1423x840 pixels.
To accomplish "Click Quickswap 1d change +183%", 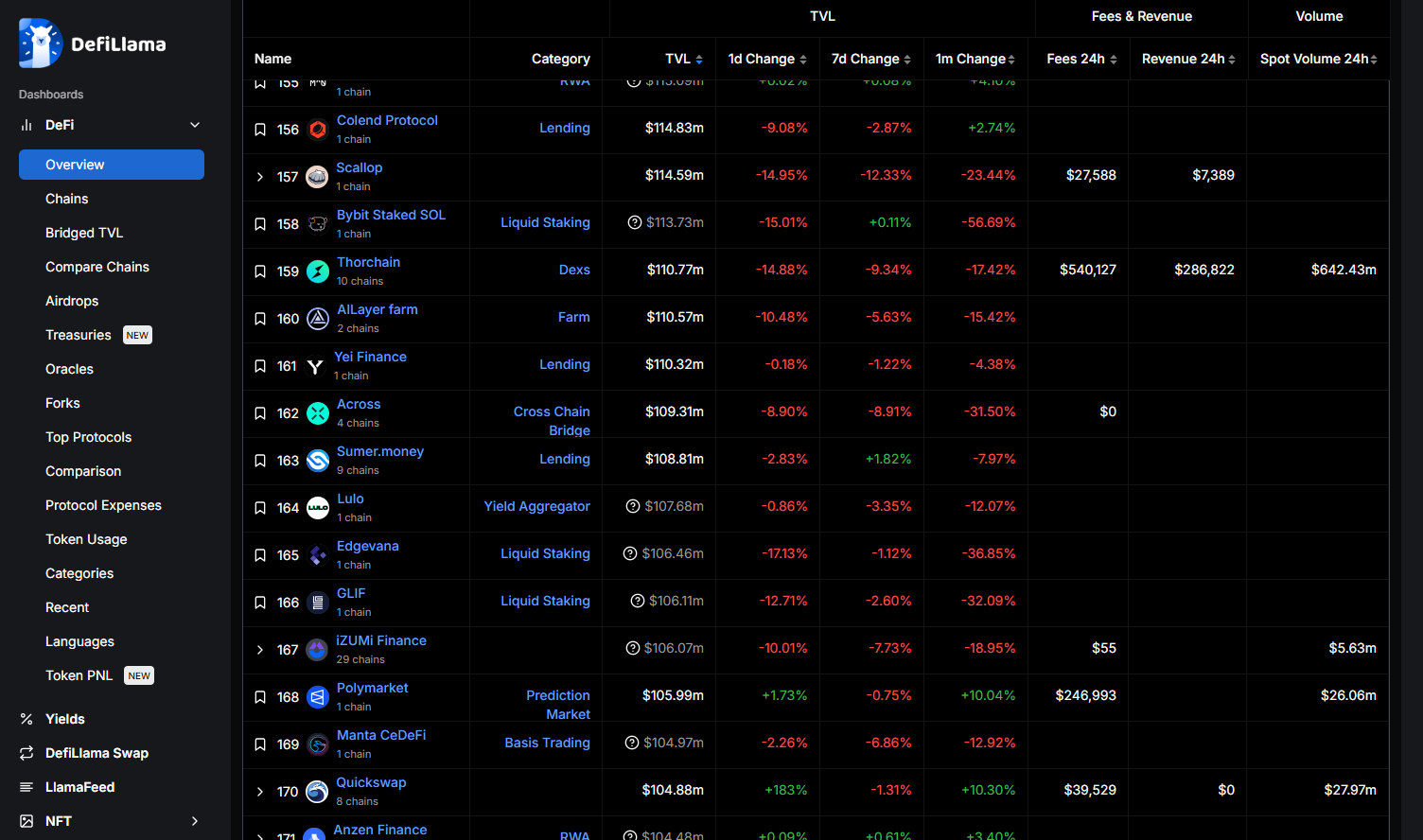I will [x=785, y=790].
